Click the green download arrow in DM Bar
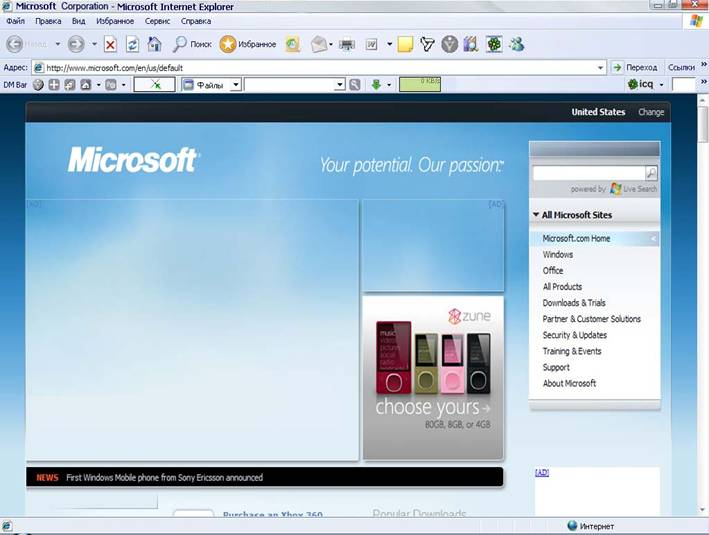The width and height of the screenshot is (709, 535). [x=376, y=85]
